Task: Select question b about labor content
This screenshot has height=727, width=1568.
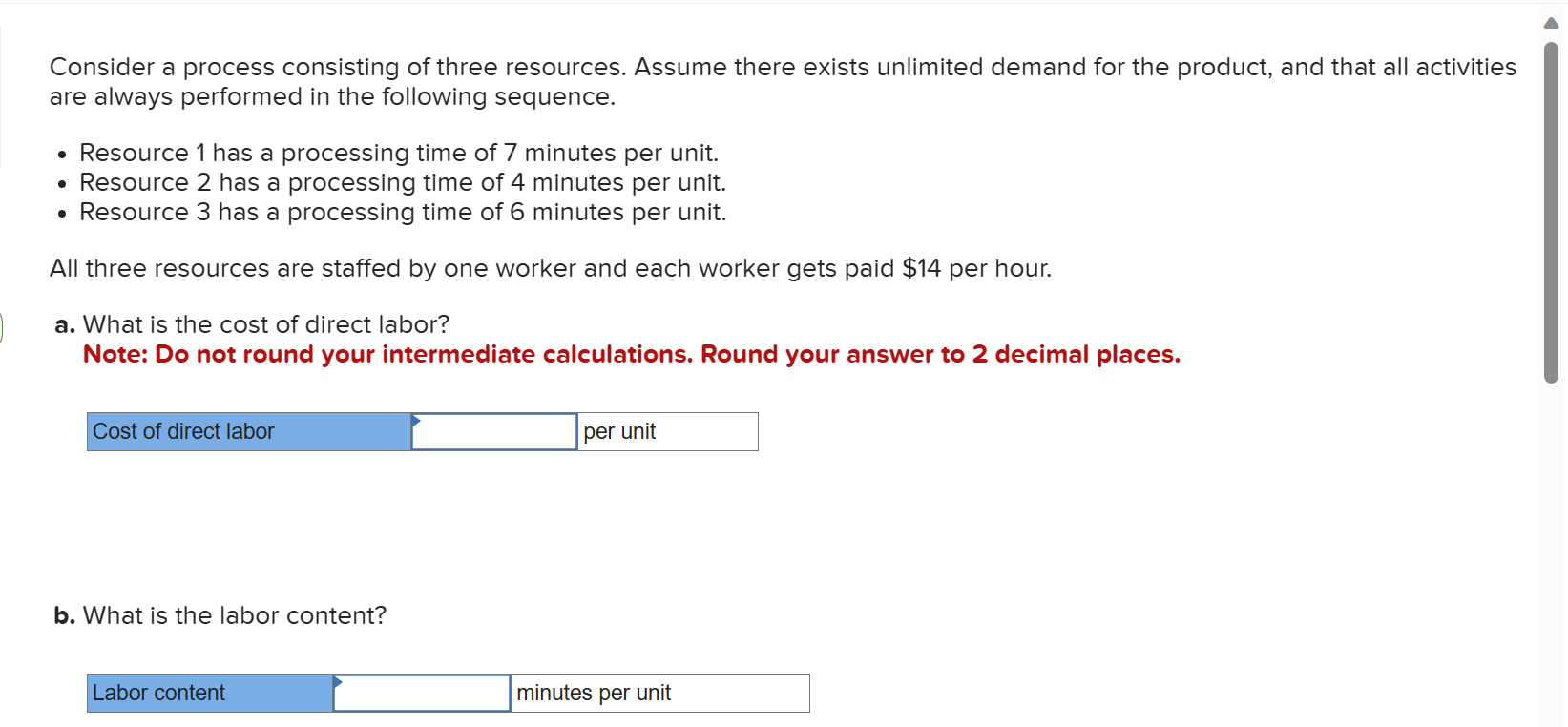Action: coord(219,615)
